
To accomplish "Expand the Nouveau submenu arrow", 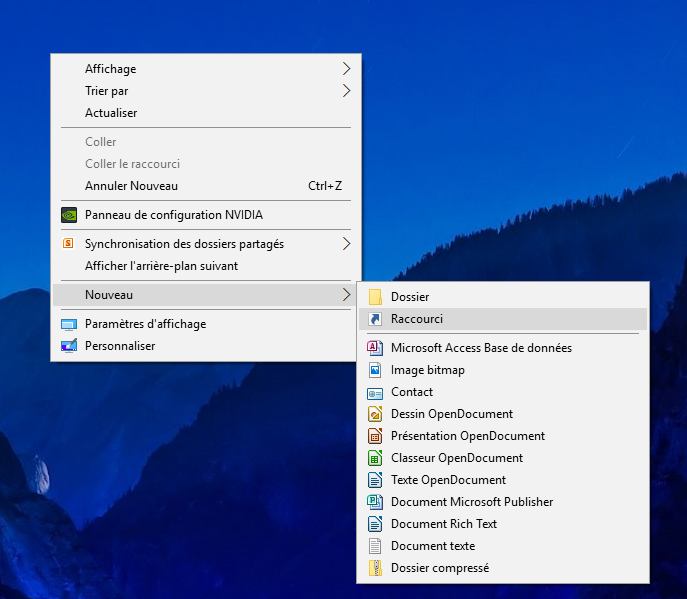I will [x=346, y=295].
